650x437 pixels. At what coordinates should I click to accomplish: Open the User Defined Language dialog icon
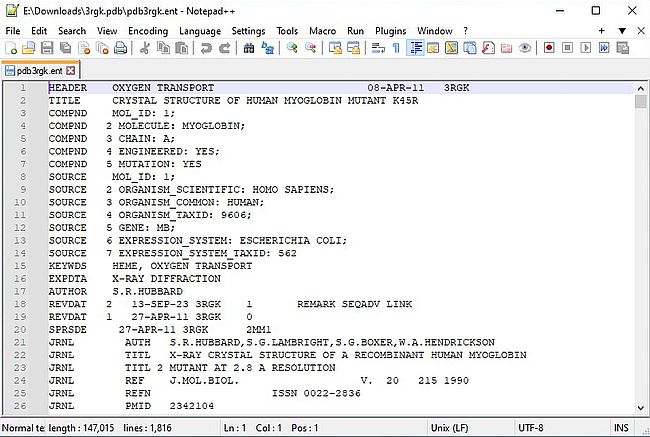433,48
